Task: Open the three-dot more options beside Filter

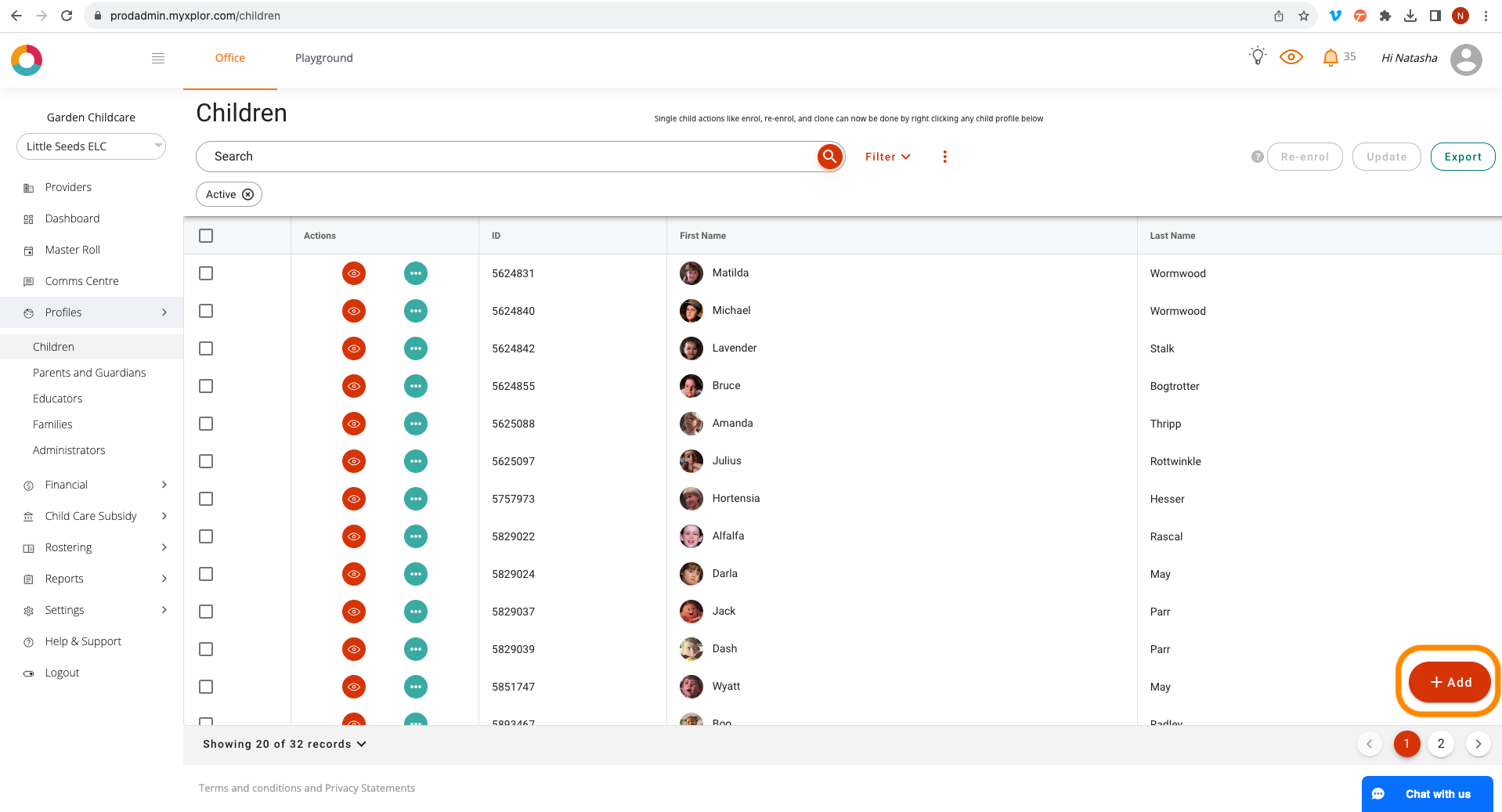Action: pyautogui.click(x=945, y=157)
